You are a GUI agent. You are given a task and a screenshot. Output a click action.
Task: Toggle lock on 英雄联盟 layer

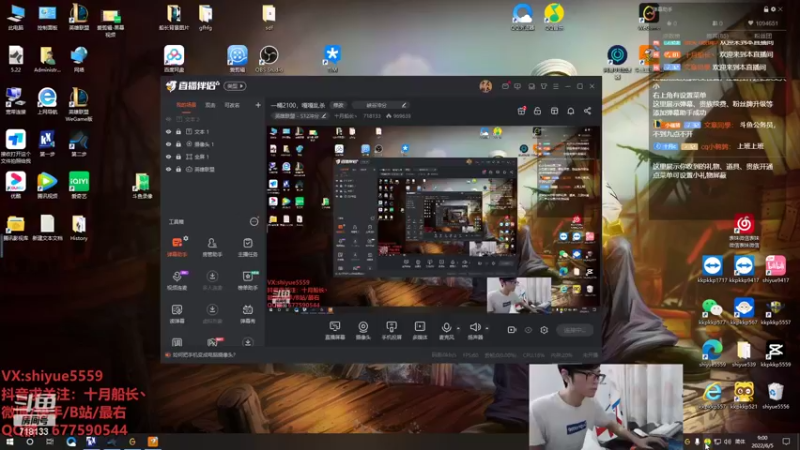point(179,169)
